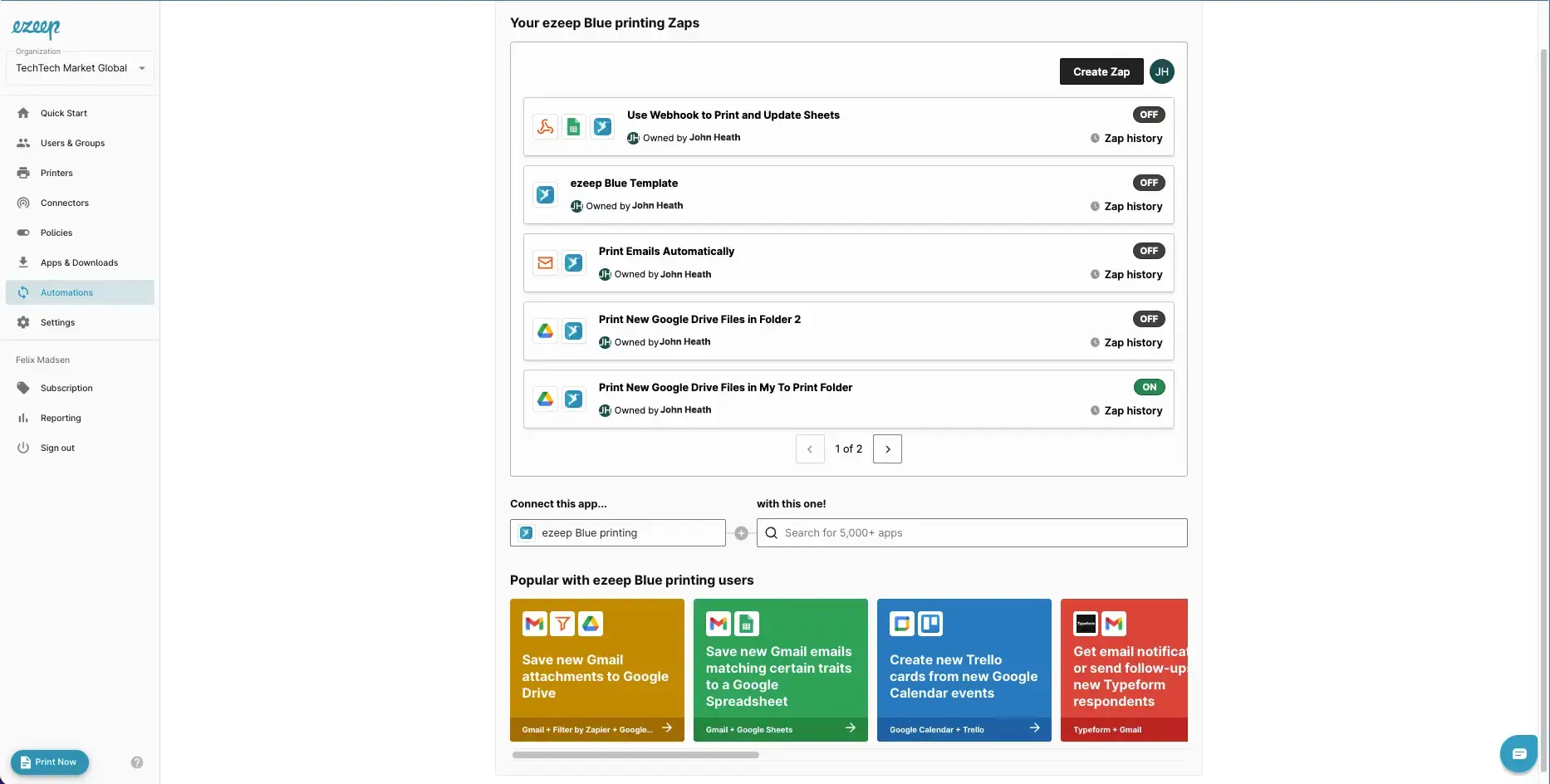
Task: Click the Create Zap button
Action: click(x=1101, y=71)
